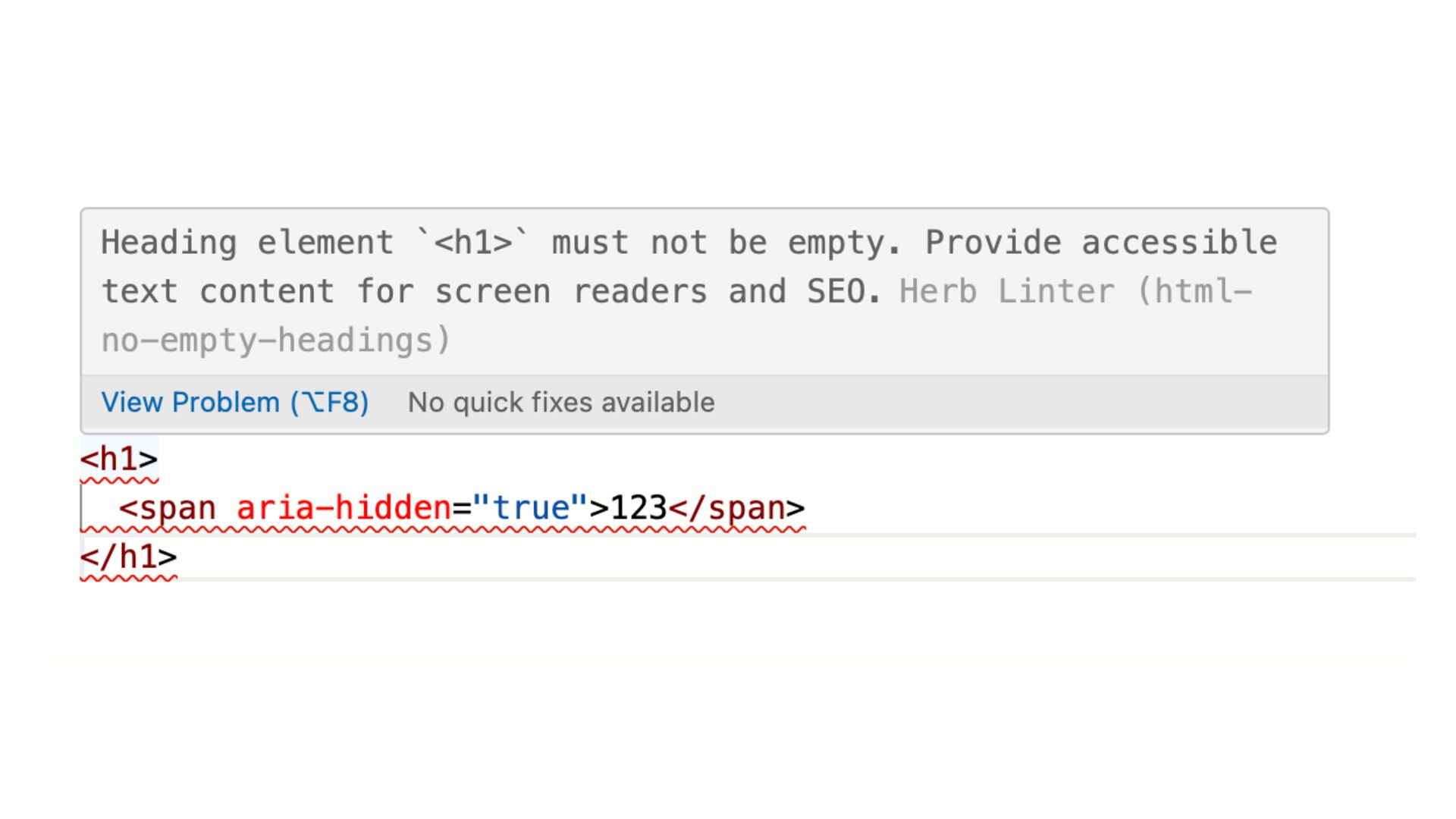Click the opening h1 tag
This screenshot has width=1456, height=819.
[119, 460]
